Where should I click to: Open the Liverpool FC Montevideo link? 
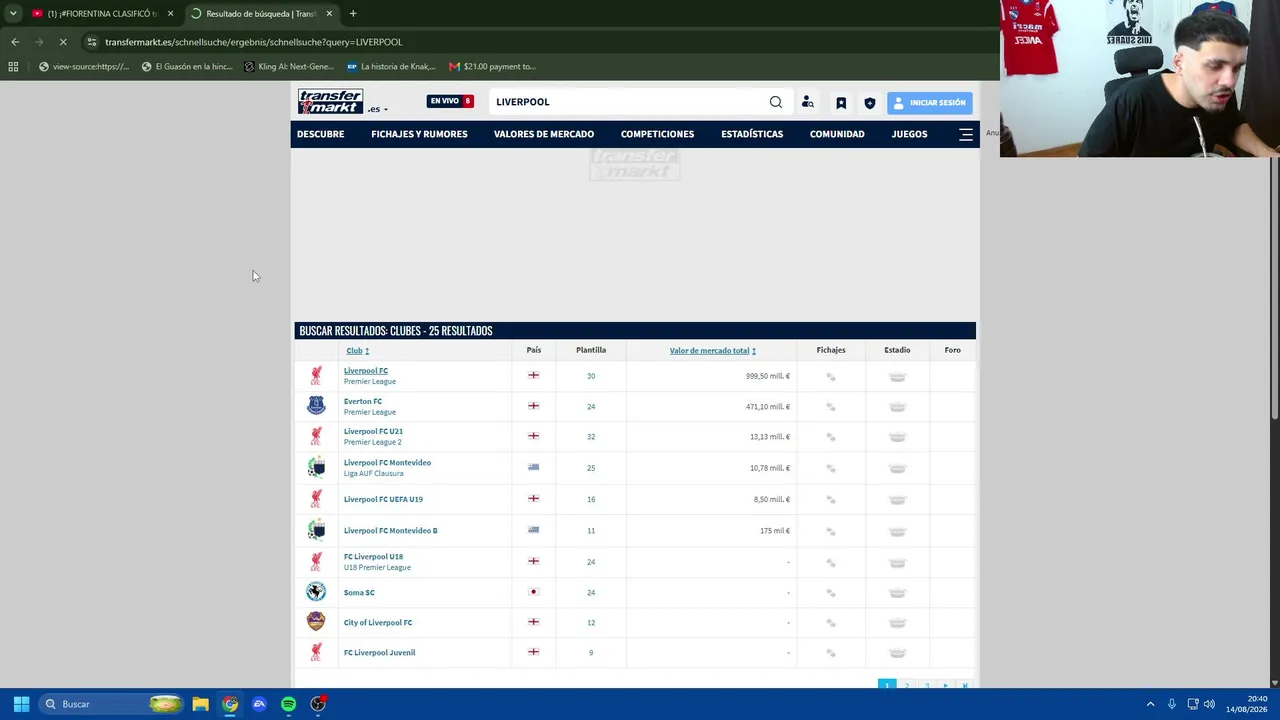pyautogui.click(x=387, y=463)
